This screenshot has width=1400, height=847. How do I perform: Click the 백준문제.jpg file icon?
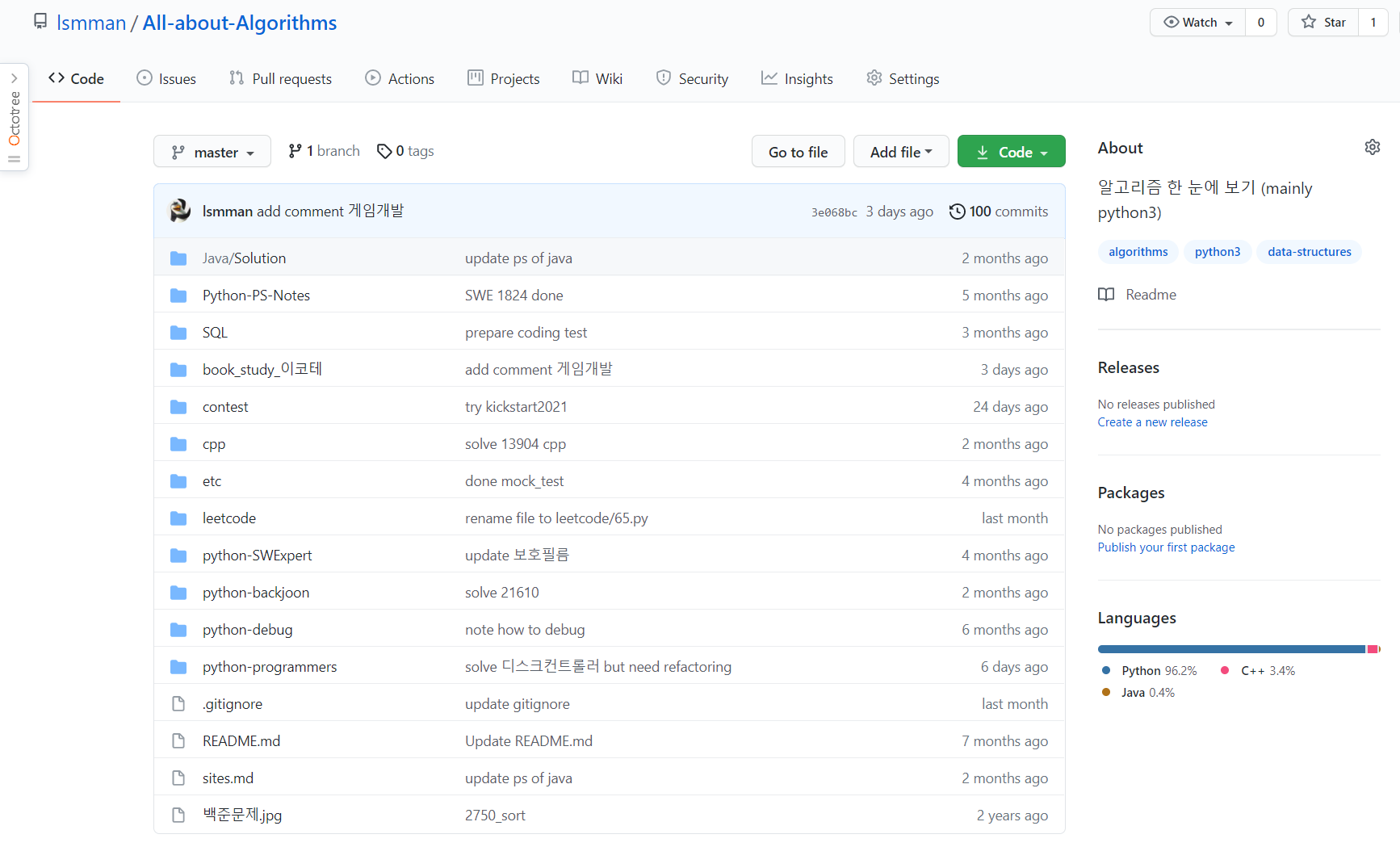point(178,816)
